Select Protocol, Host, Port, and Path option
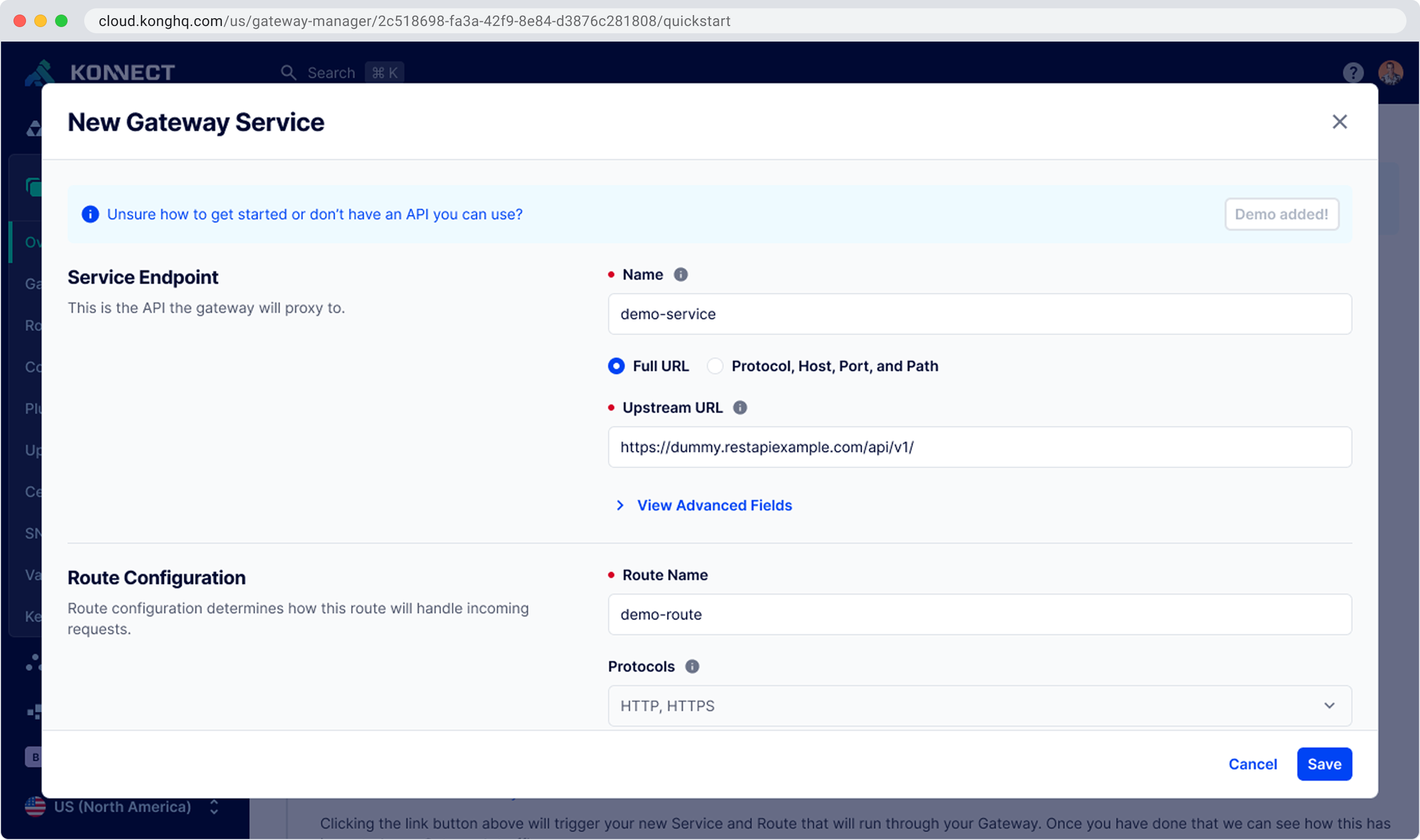1420x840 pixels. click(x=715, y=366)
